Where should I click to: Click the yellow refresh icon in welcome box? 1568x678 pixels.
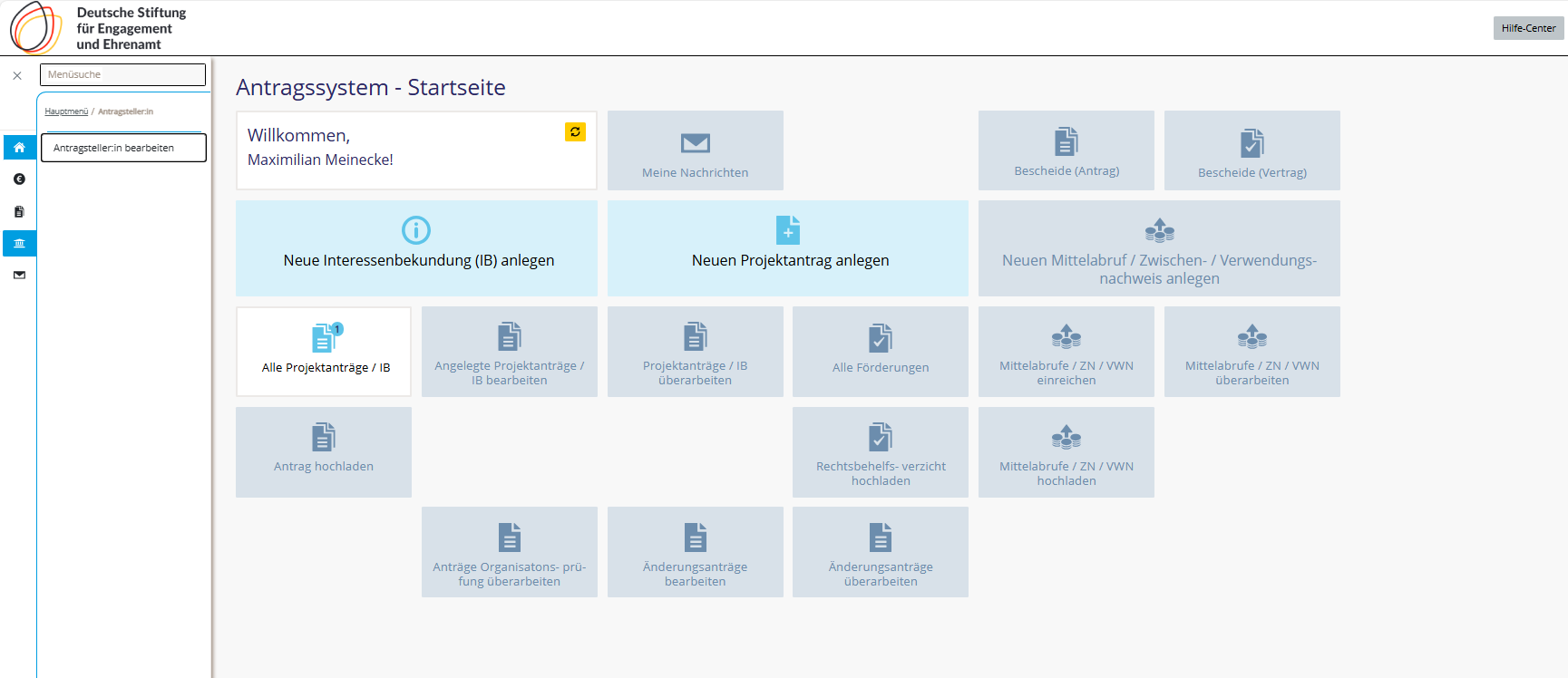point(575,132)
